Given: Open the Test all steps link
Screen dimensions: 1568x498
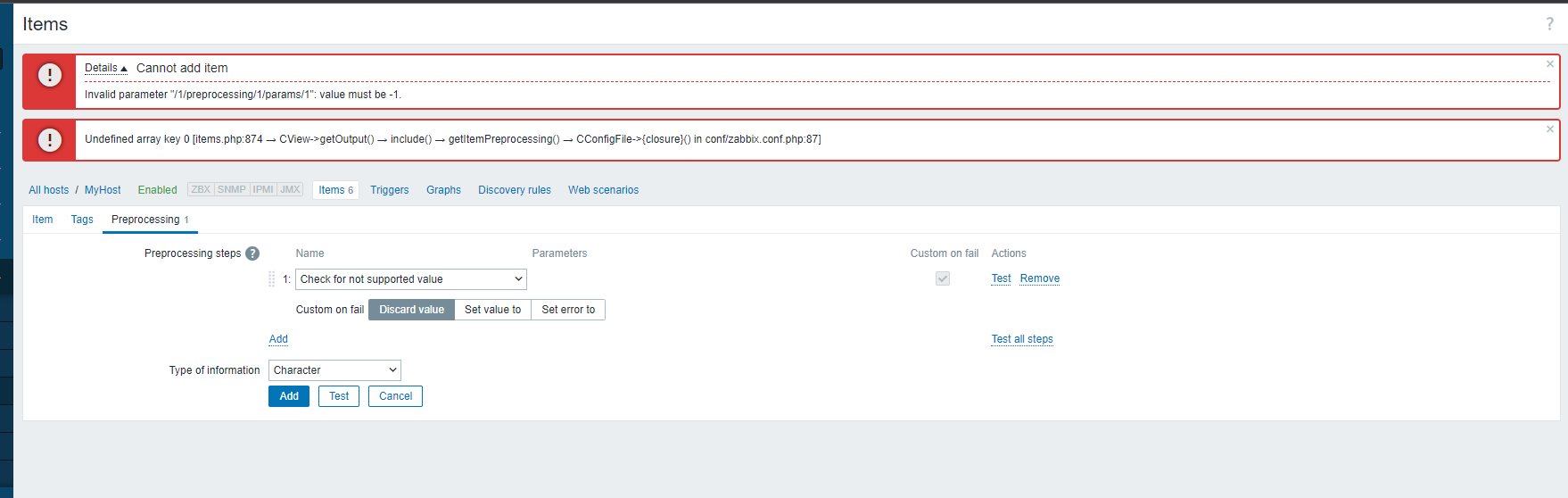Looking at the screenshot, I should 1022,339.
